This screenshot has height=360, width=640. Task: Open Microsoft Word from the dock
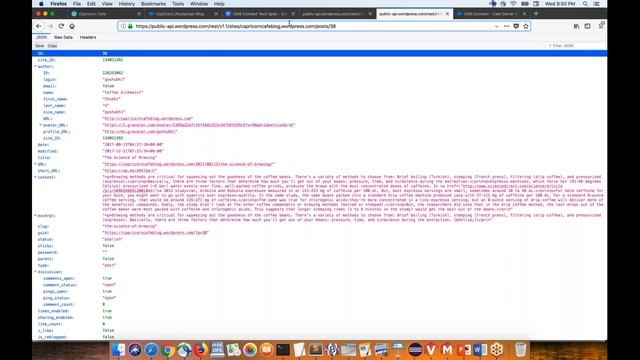[480, 350]
